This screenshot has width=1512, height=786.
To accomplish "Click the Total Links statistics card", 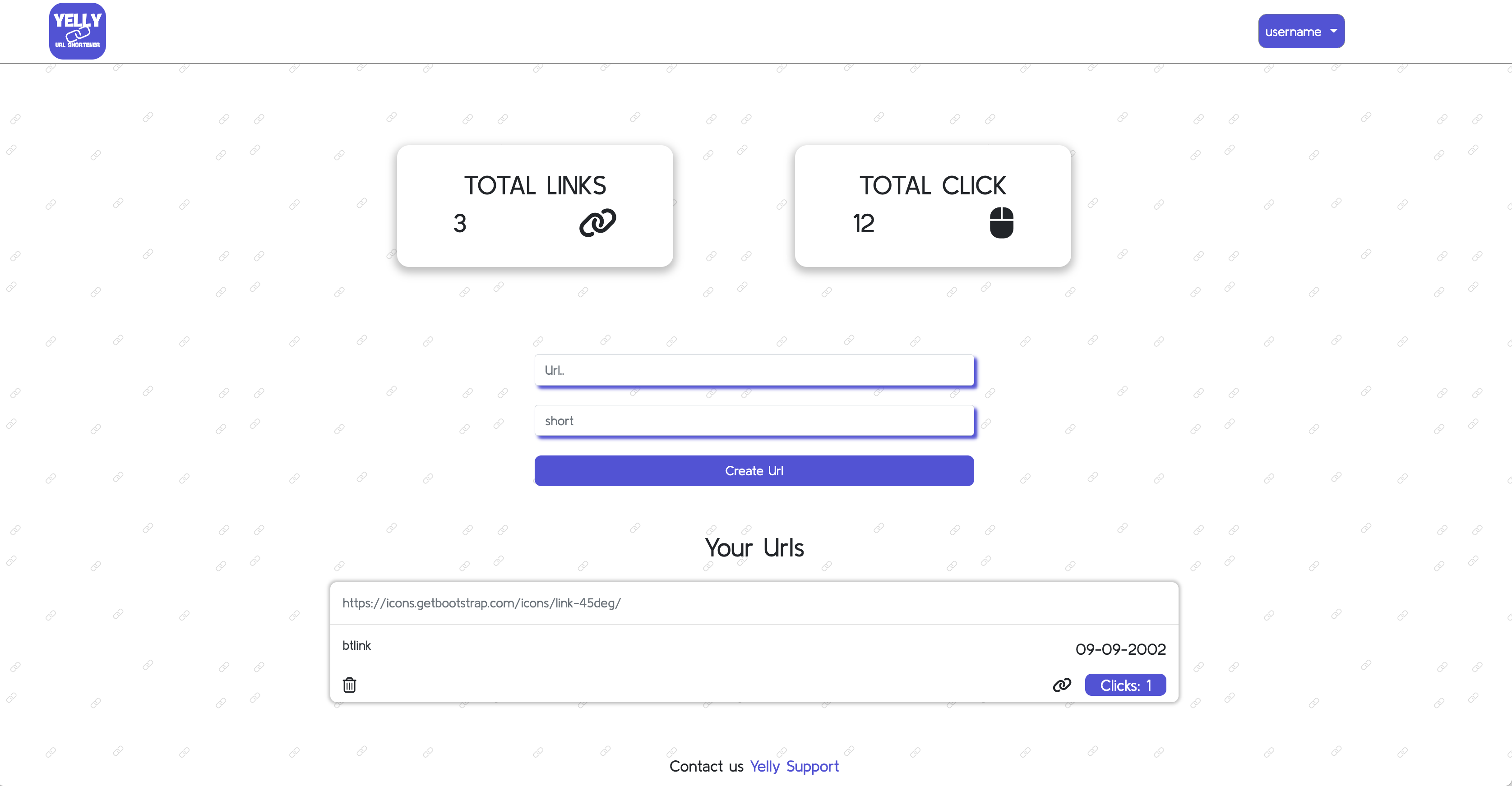I will (x=535, y=206).
